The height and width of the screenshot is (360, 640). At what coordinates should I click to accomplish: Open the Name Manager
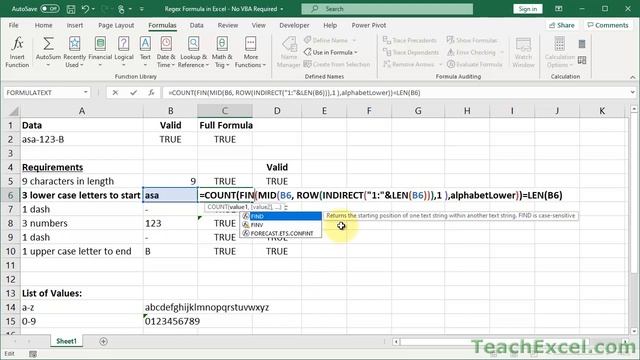tap(289, 52)
